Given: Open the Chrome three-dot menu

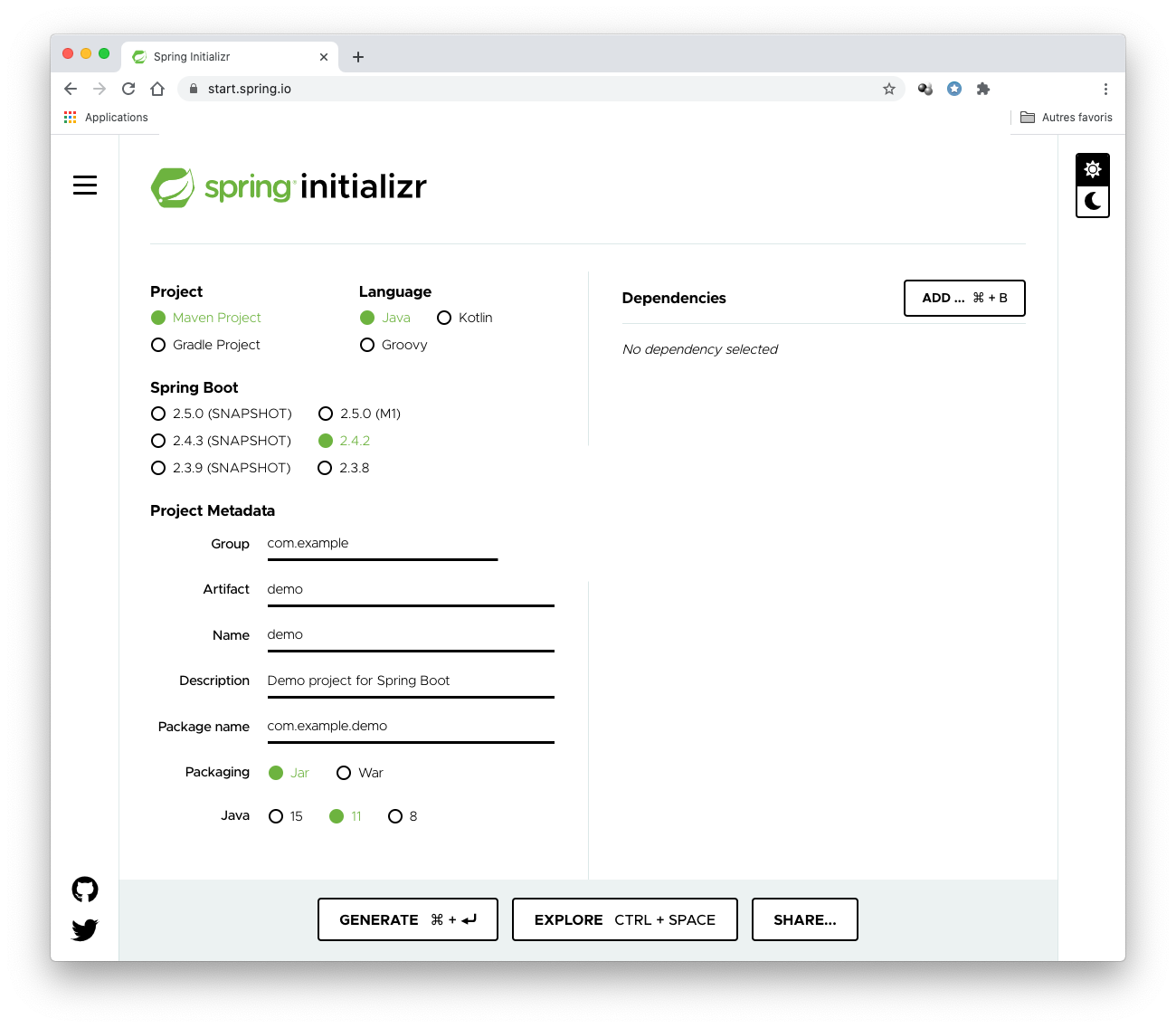Looking at the screenshot, I should tap(1105, 89).
